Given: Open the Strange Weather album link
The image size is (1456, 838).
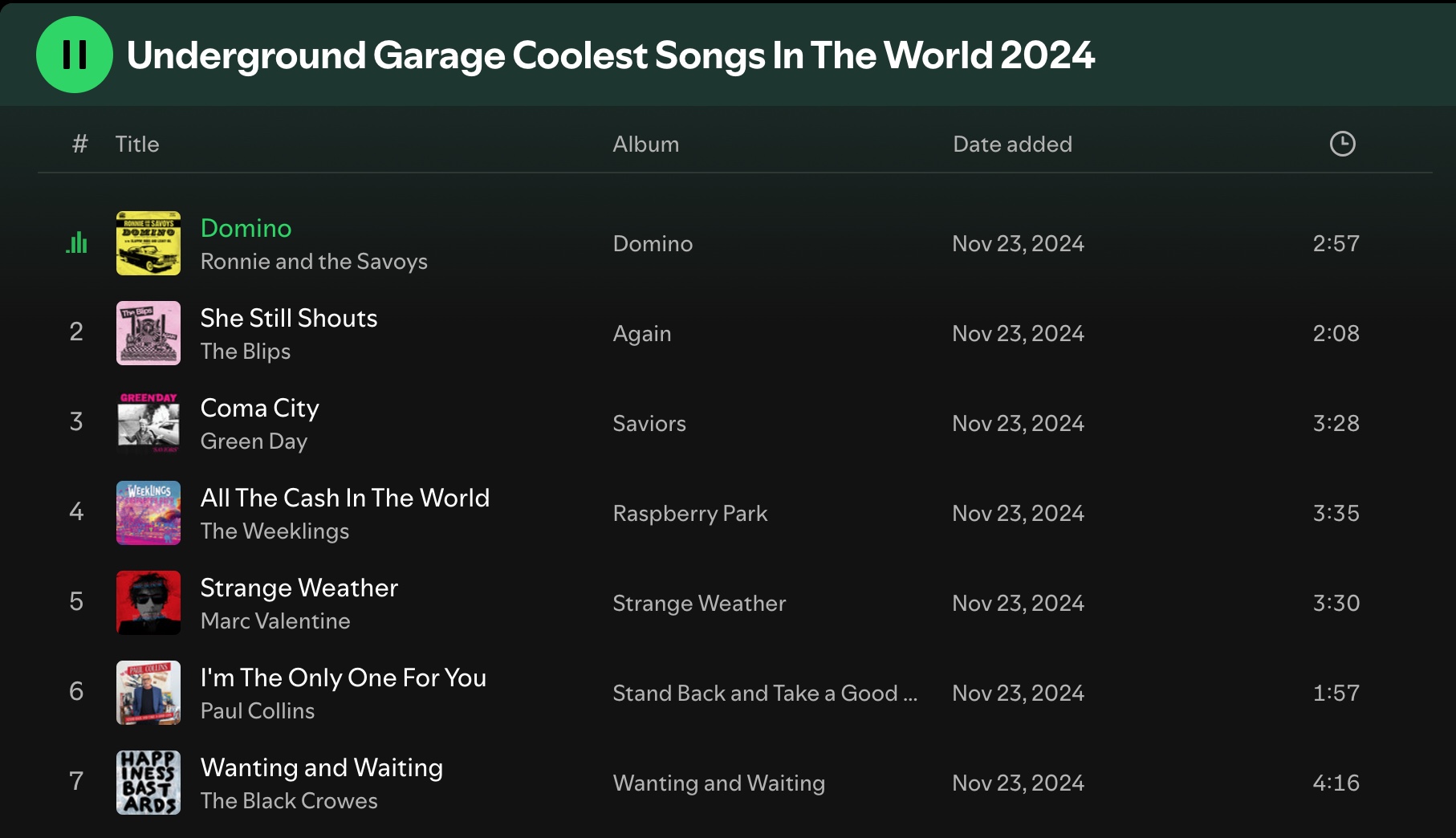Looking at the screenshot, I should (699, 603).
